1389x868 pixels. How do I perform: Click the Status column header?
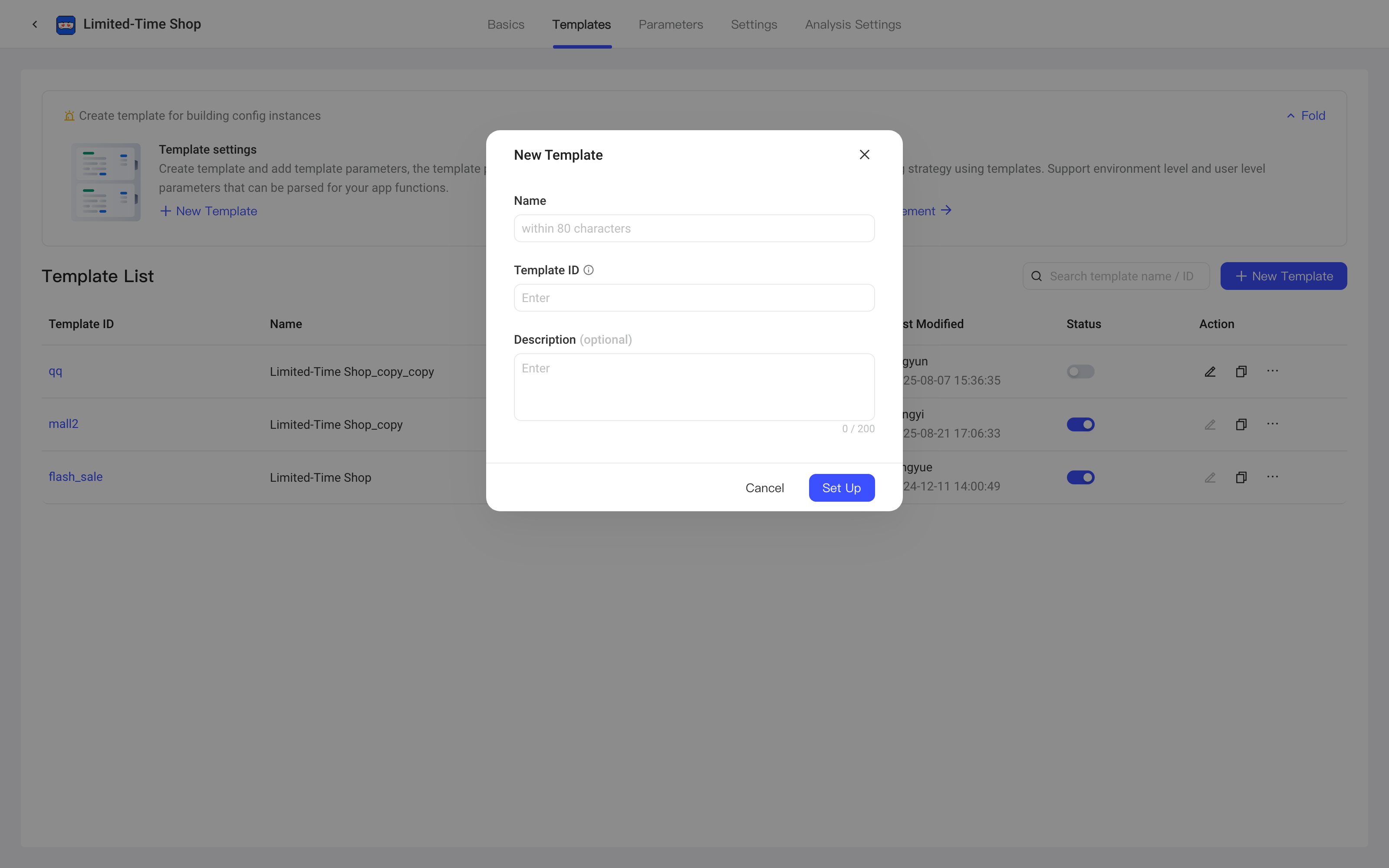point(1084,324)
